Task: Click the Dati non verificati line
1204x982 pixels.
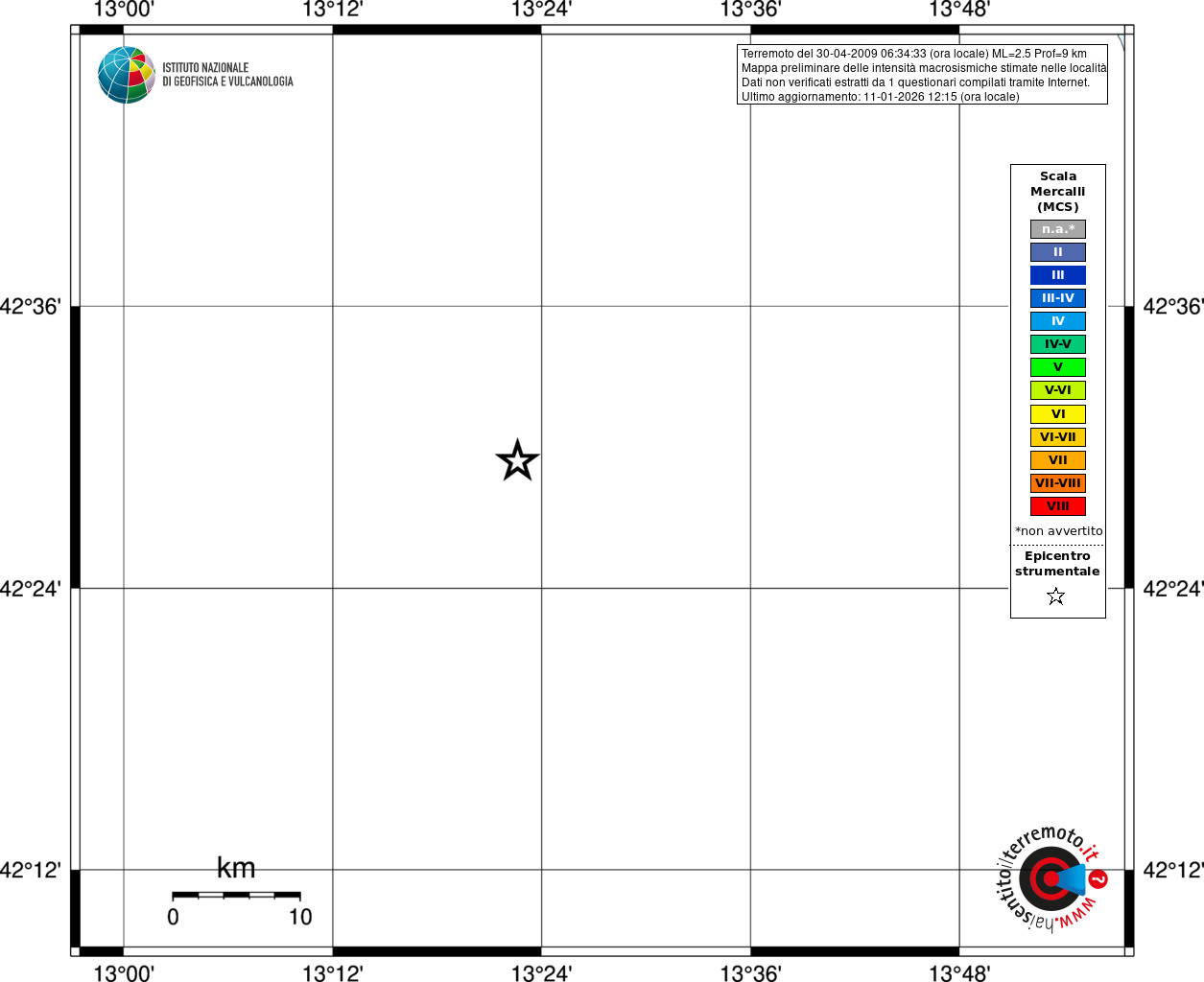Action: [x=915, y=82]
